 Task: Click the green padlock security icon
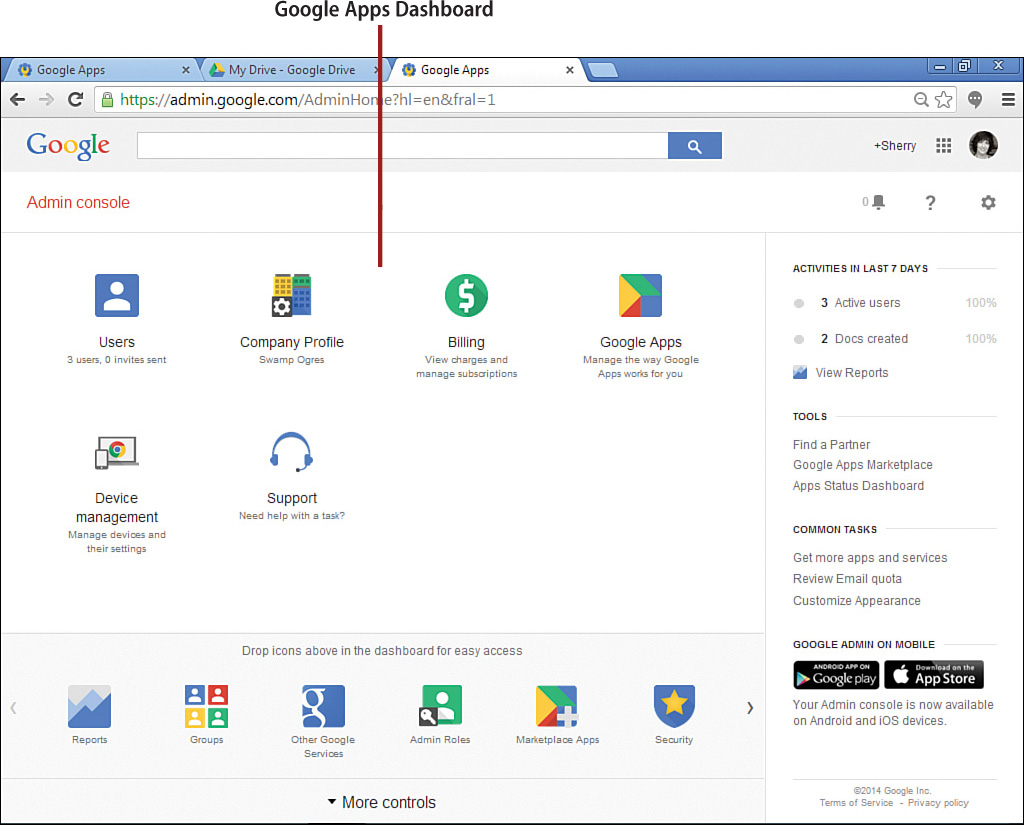[x=107, y=99]
